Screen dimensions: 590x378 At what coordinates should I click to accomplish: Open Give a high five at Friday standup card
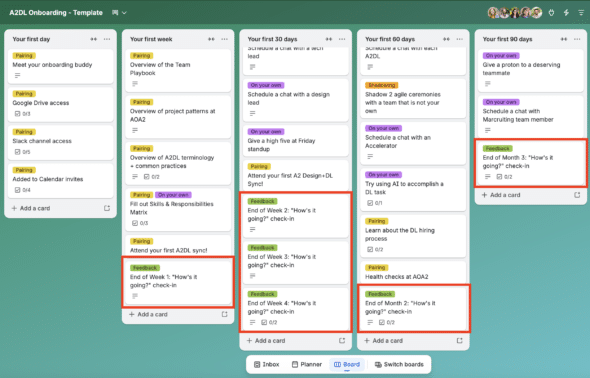296,140
